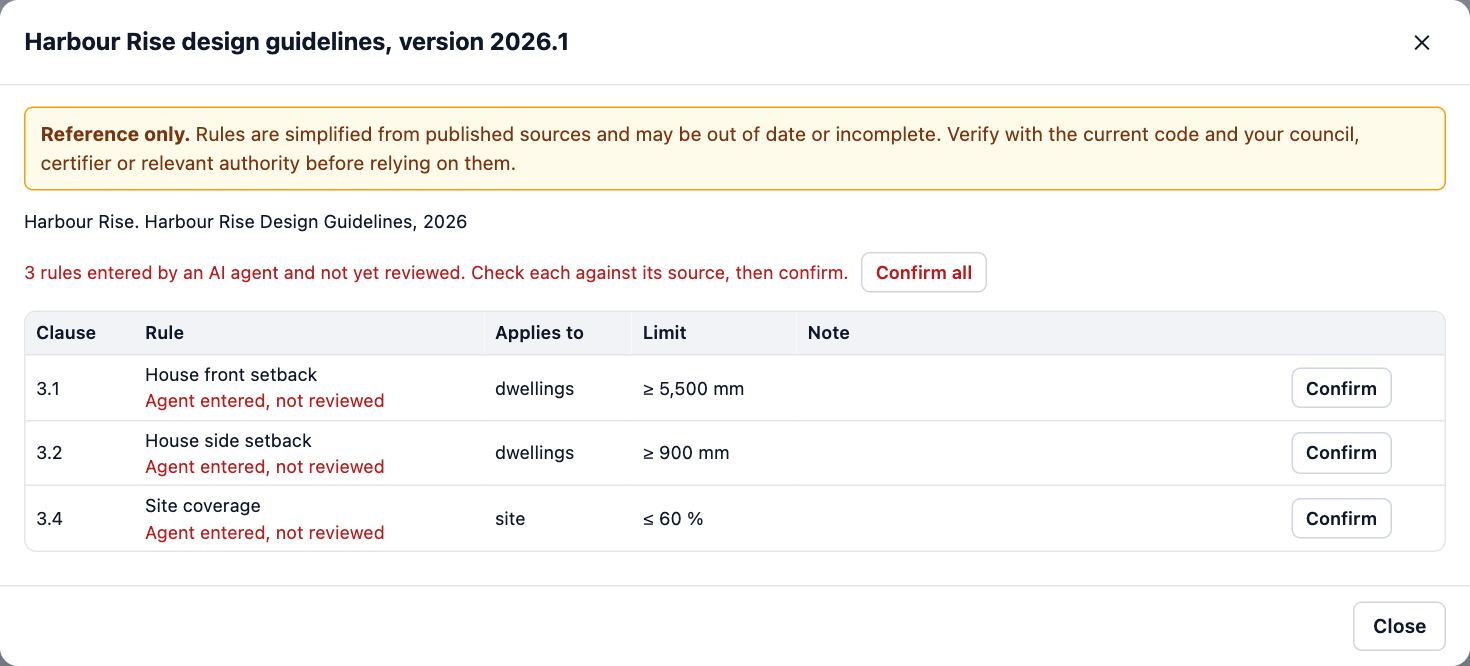Click the Clause column header

(66, 333)
